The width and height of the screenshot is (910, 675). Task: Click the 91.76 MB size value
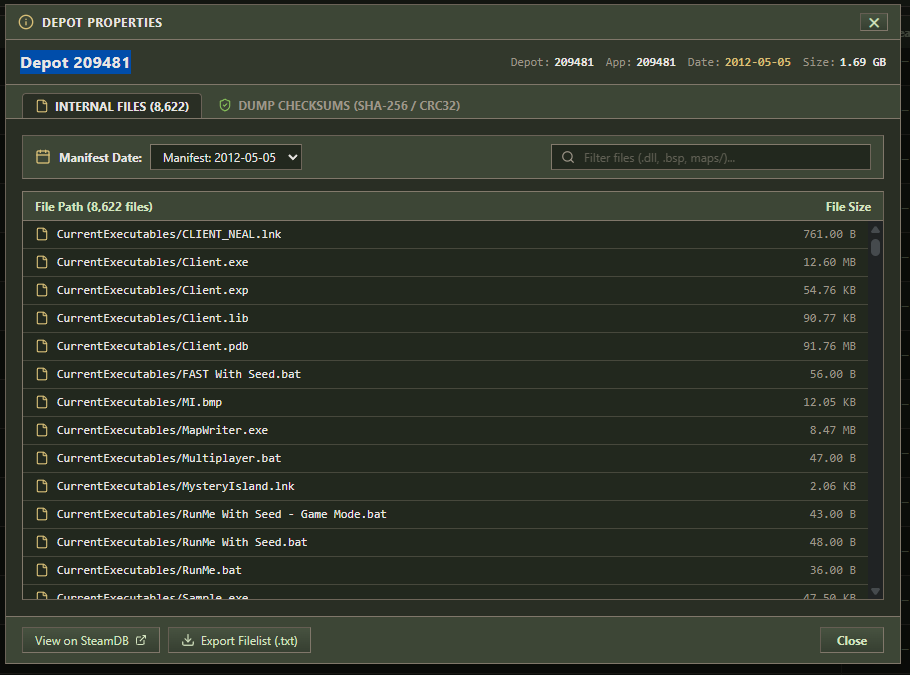click(x=829, y=346)
